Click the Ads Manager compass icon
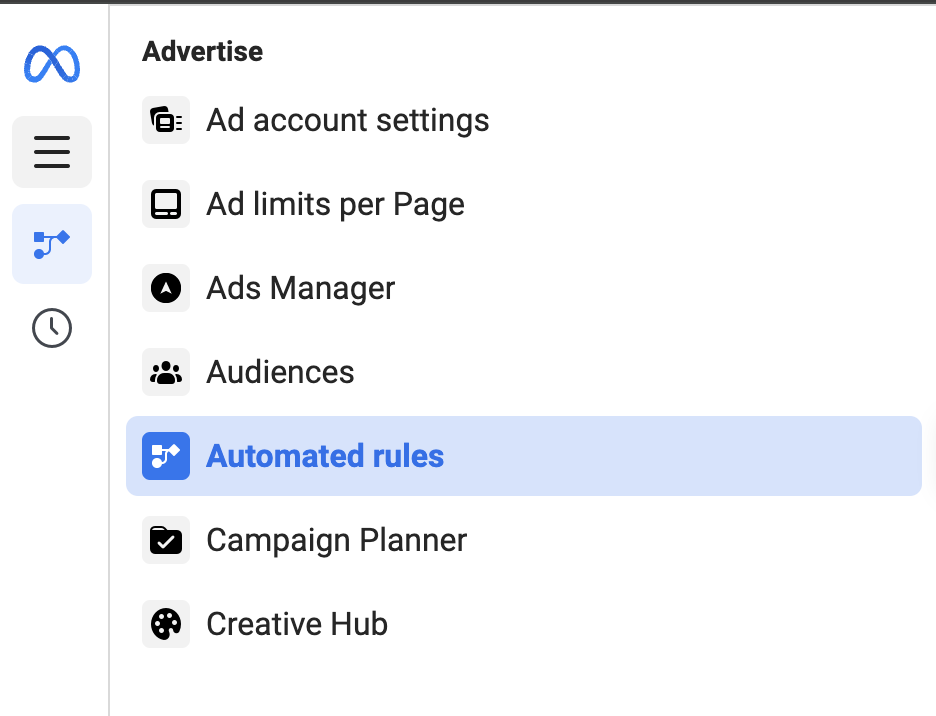This screenshot has width=936, height=716. coord(166,288)
